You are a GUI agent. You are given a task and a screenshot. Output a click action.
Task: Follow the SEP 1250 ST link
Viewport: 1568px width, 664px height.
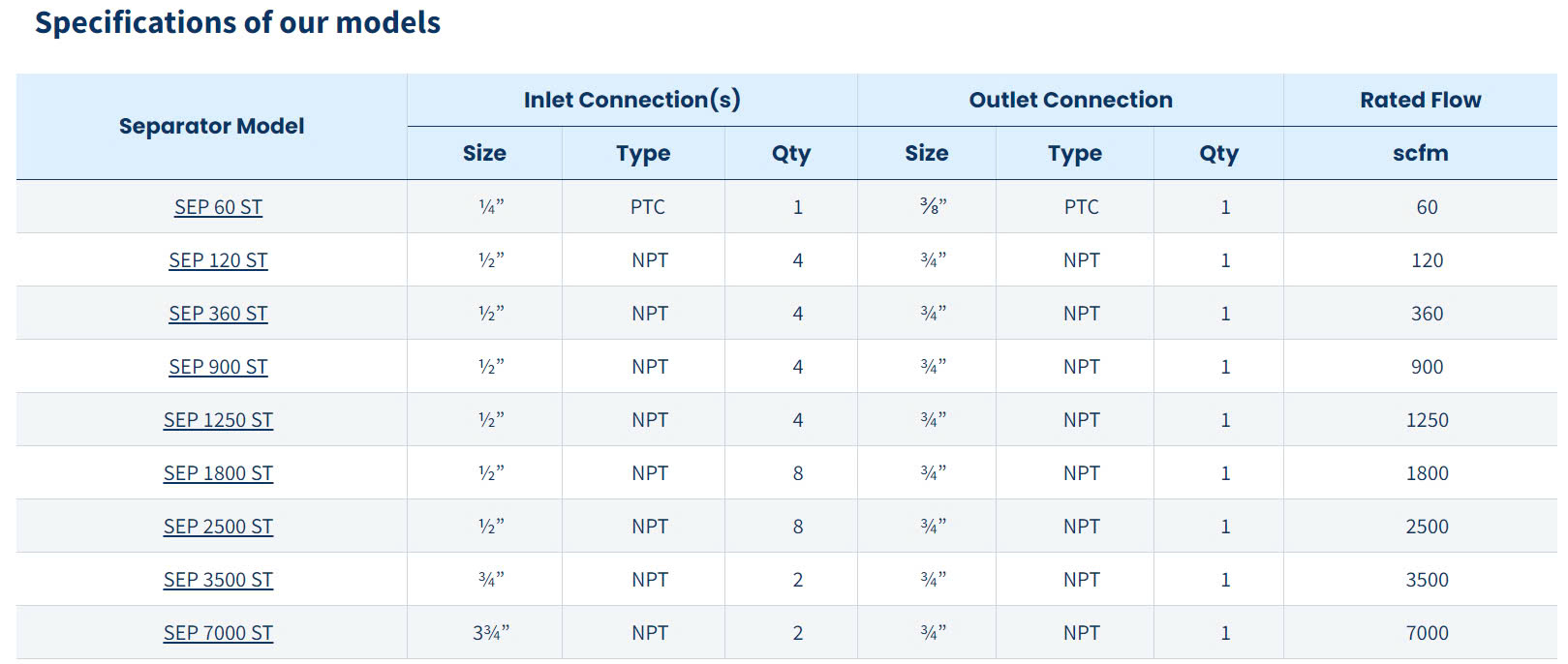pyautogui.click(x=218, y=420)
